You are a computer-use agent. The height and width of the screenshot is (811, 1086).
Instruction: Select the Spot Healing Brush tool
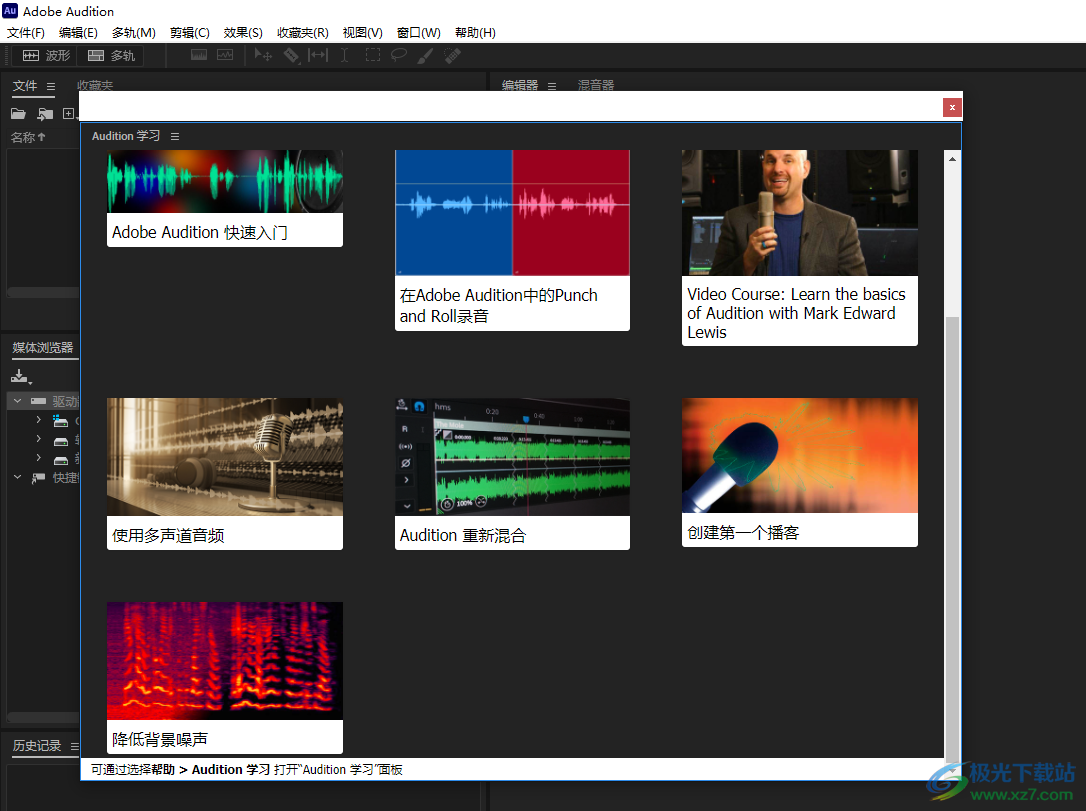pyautogui.click(x=451, y=55)
